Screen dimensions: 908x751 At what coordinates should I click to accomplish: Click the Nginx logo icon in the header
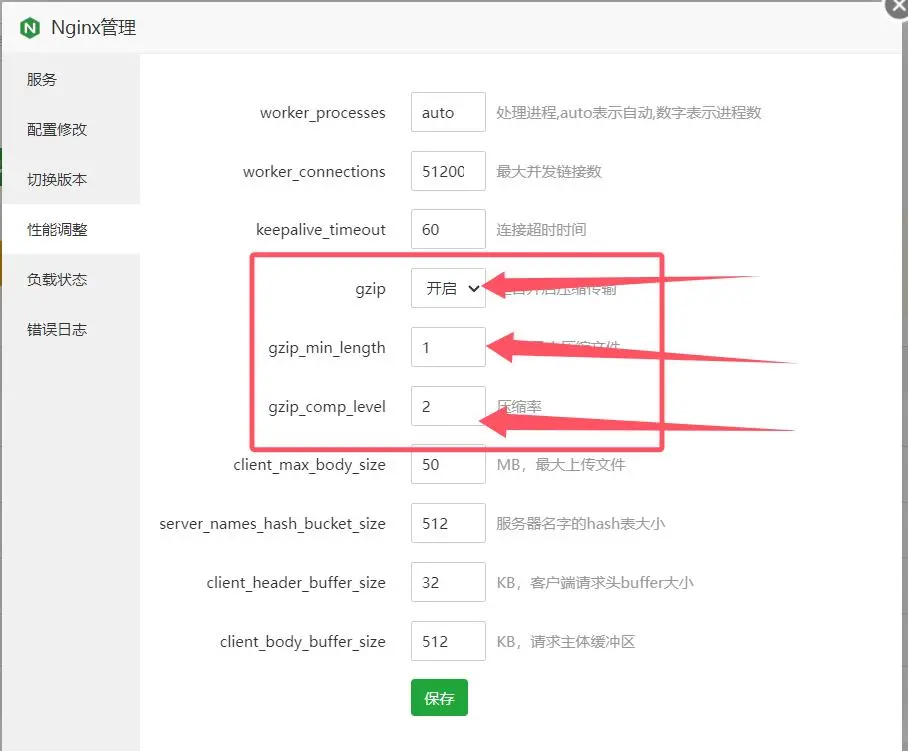pyautogui.click(x=30, y=28)
